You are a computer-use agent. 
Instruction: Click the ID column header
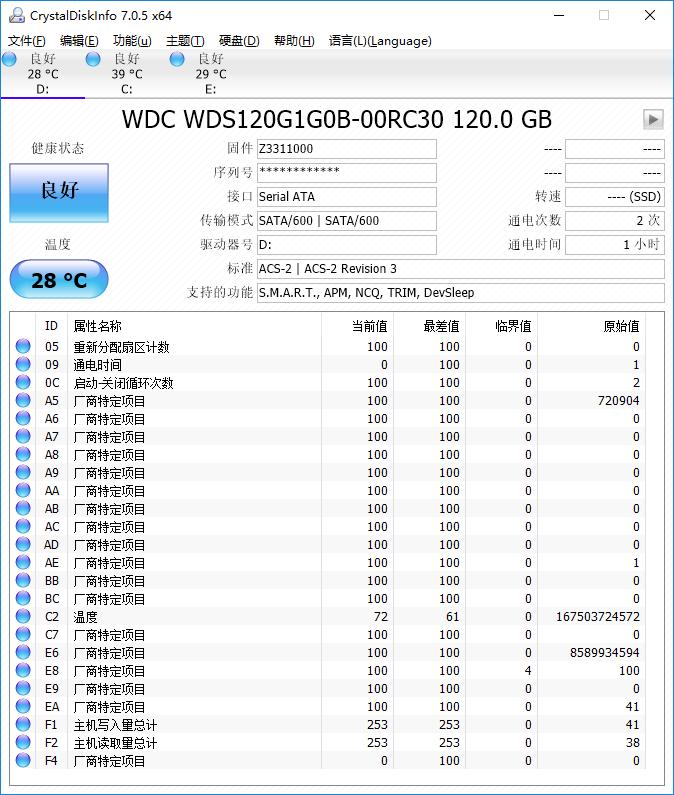pos(51,326)
